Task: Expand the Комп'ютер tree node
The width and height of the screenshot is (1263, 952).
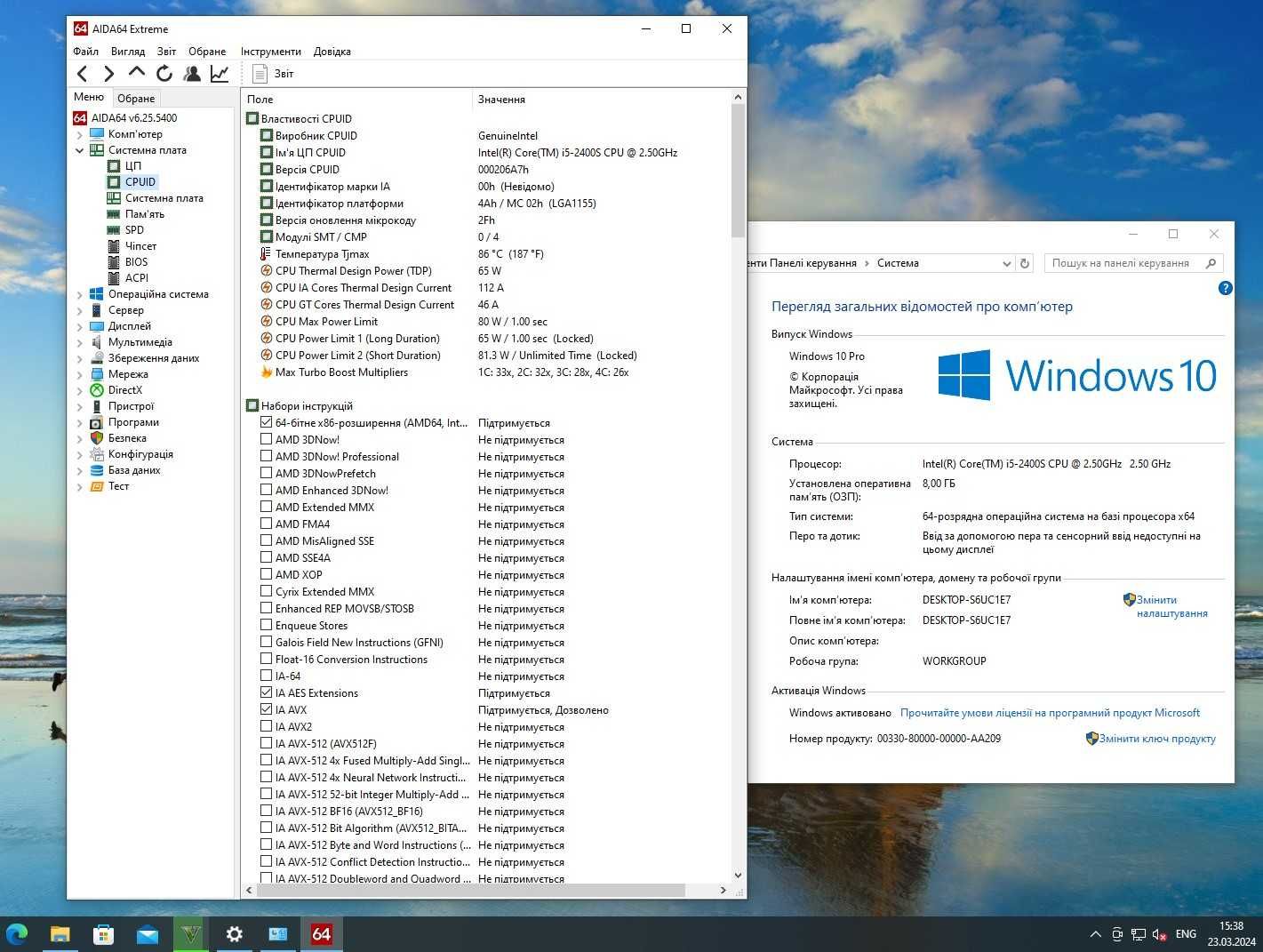Action: tap(80, 135)
